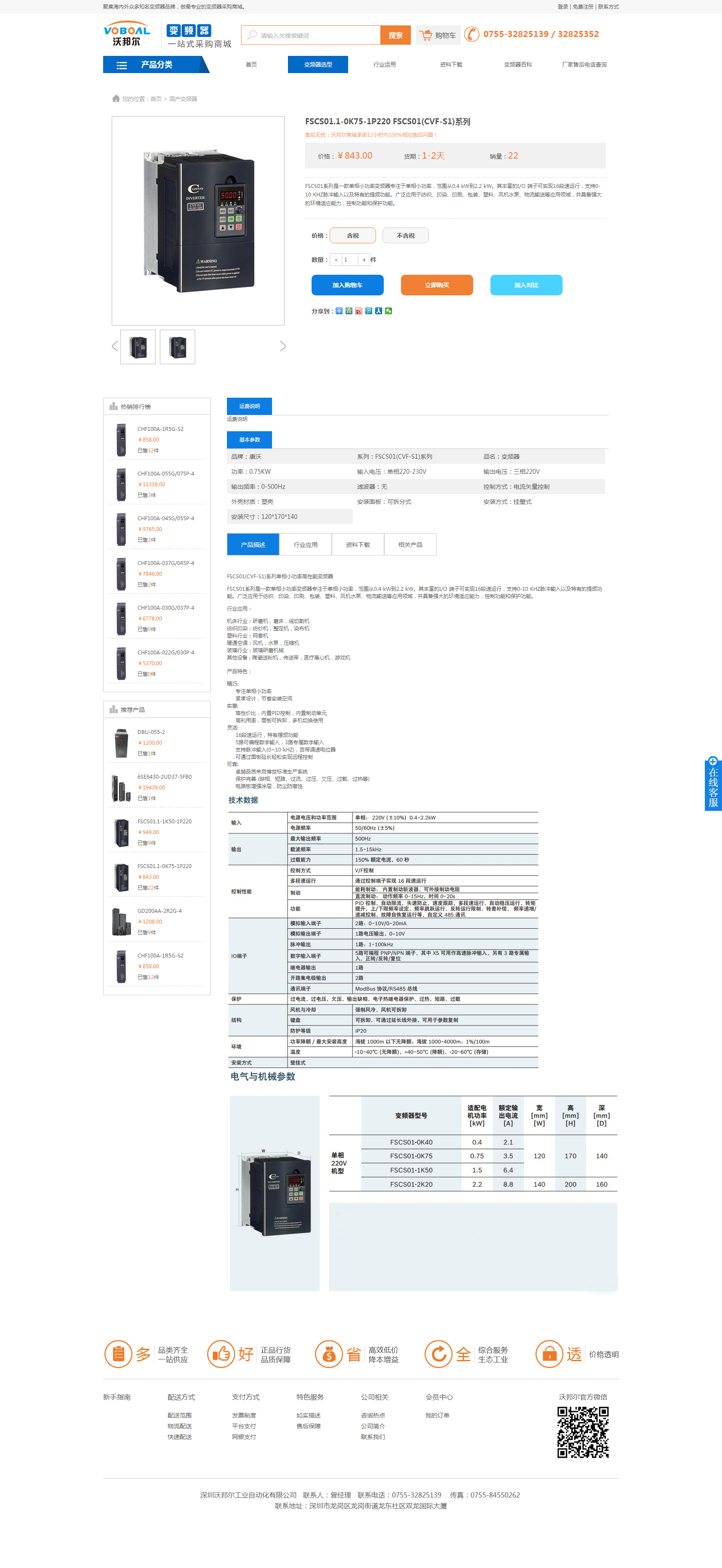The width and height of the screenshot is (722, 1568).
Task: Click the home breadcrumb icon
Action: click(x=116, y=98)
